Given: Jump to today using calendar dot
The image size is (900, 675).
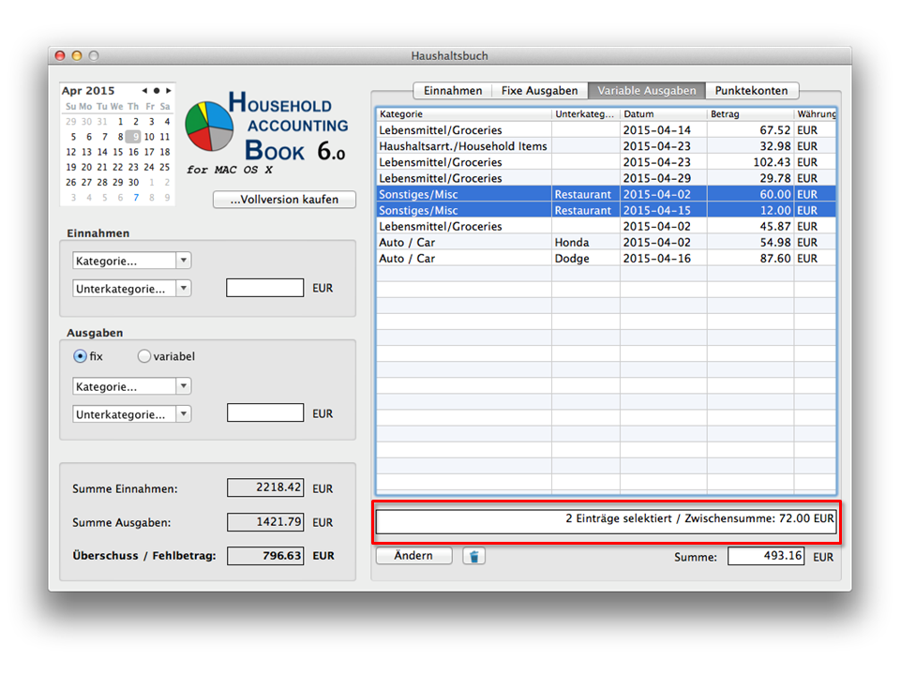Looking at the screenshot, I should click(x=156, y=91).
